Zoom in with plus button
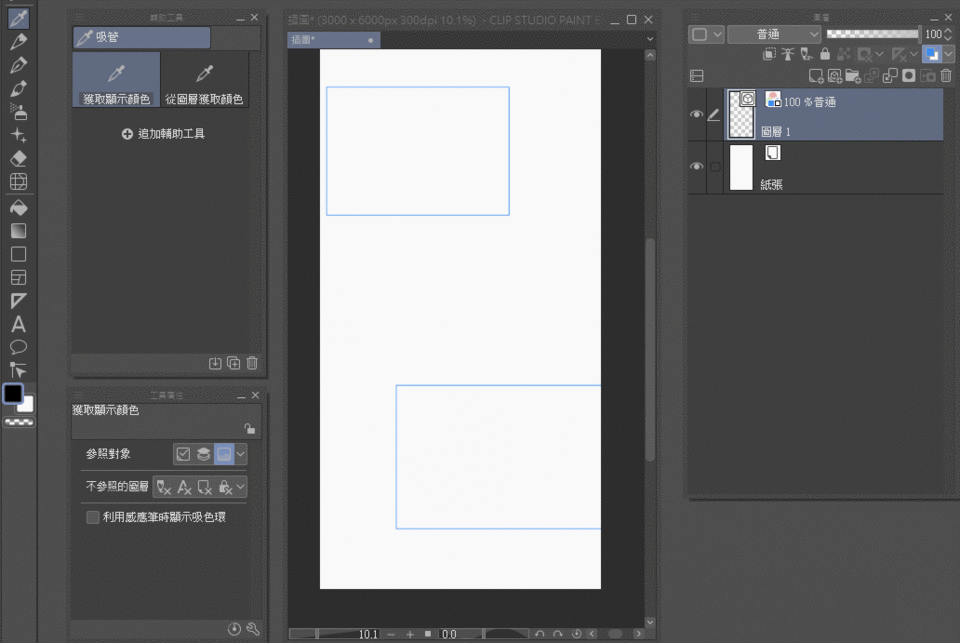Screen dimensions: 960x643 point(410,634)
